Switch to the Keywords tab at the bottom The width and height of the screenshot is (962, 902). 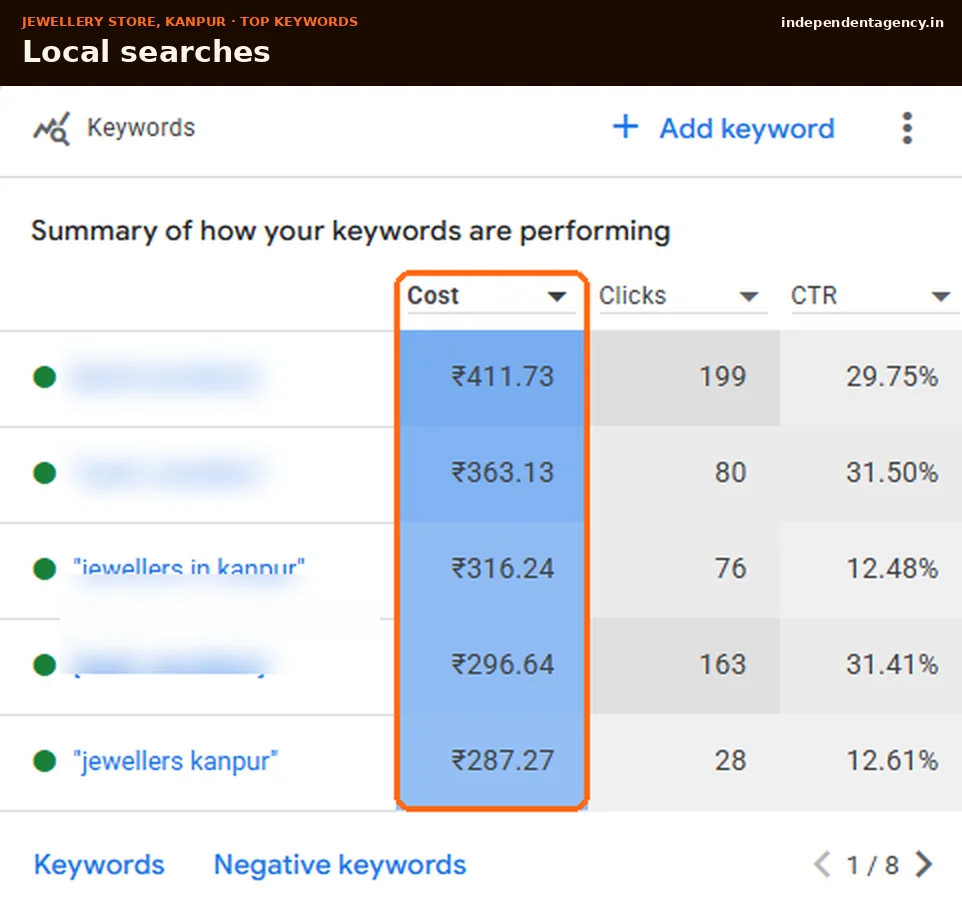pos(99,865)
